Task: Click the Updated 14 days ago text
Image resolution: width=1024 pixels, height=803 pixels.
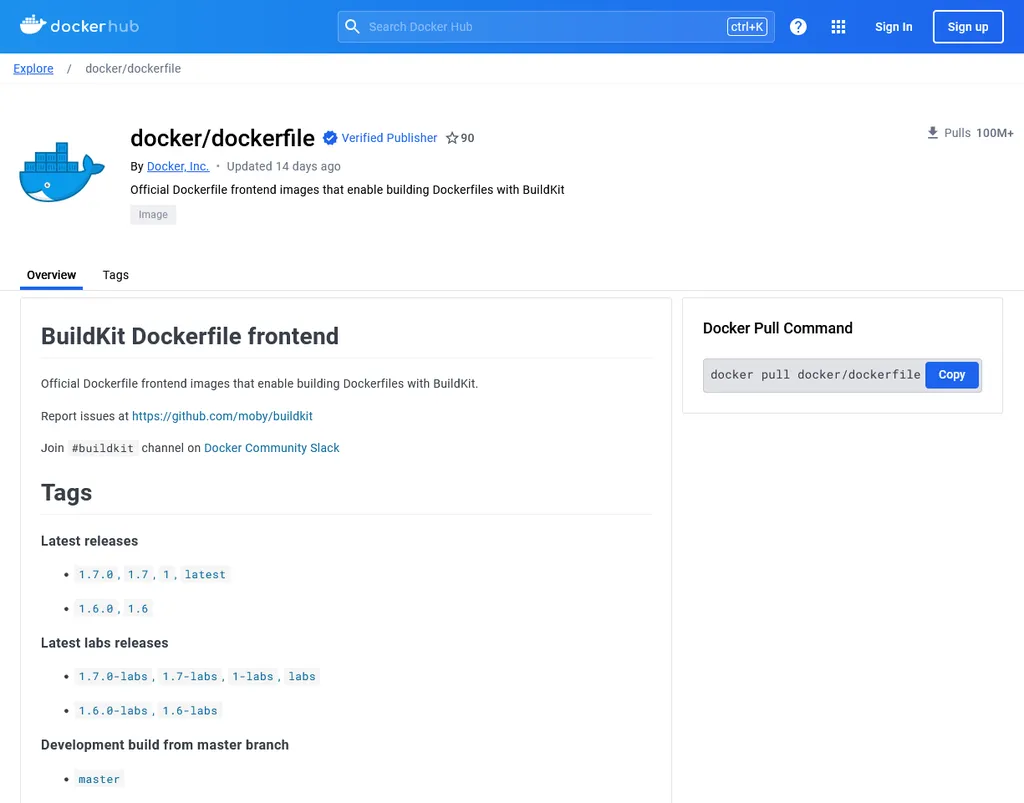Action: point(283,166)
